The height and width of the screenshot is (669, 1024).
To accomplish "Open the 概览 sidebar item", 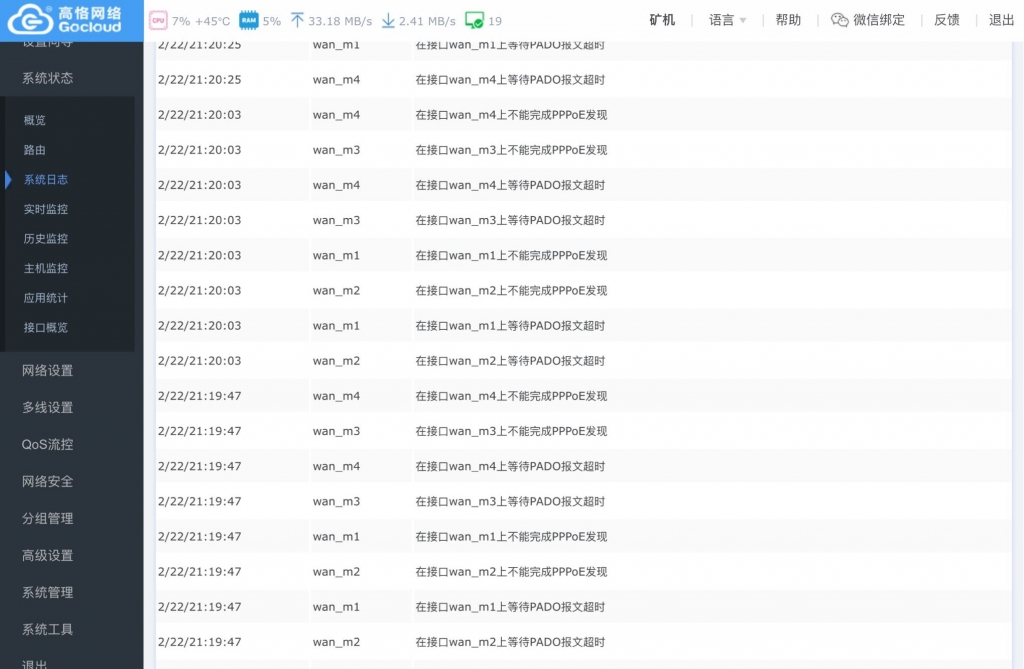I will pyautogui.click(x=35, y=120).
